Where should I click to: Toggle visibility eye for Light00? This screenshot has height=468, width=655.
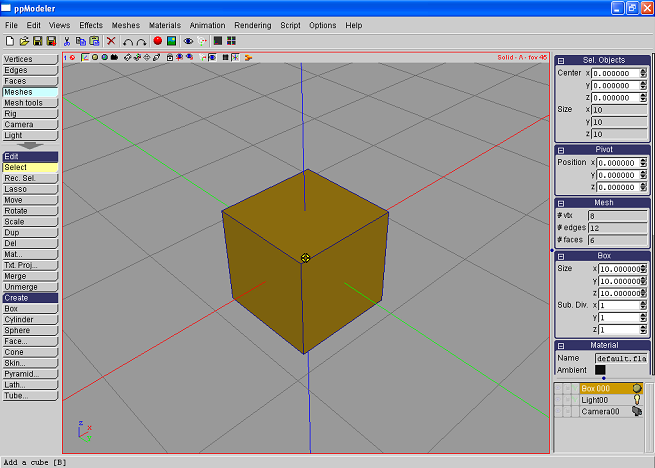559,400
